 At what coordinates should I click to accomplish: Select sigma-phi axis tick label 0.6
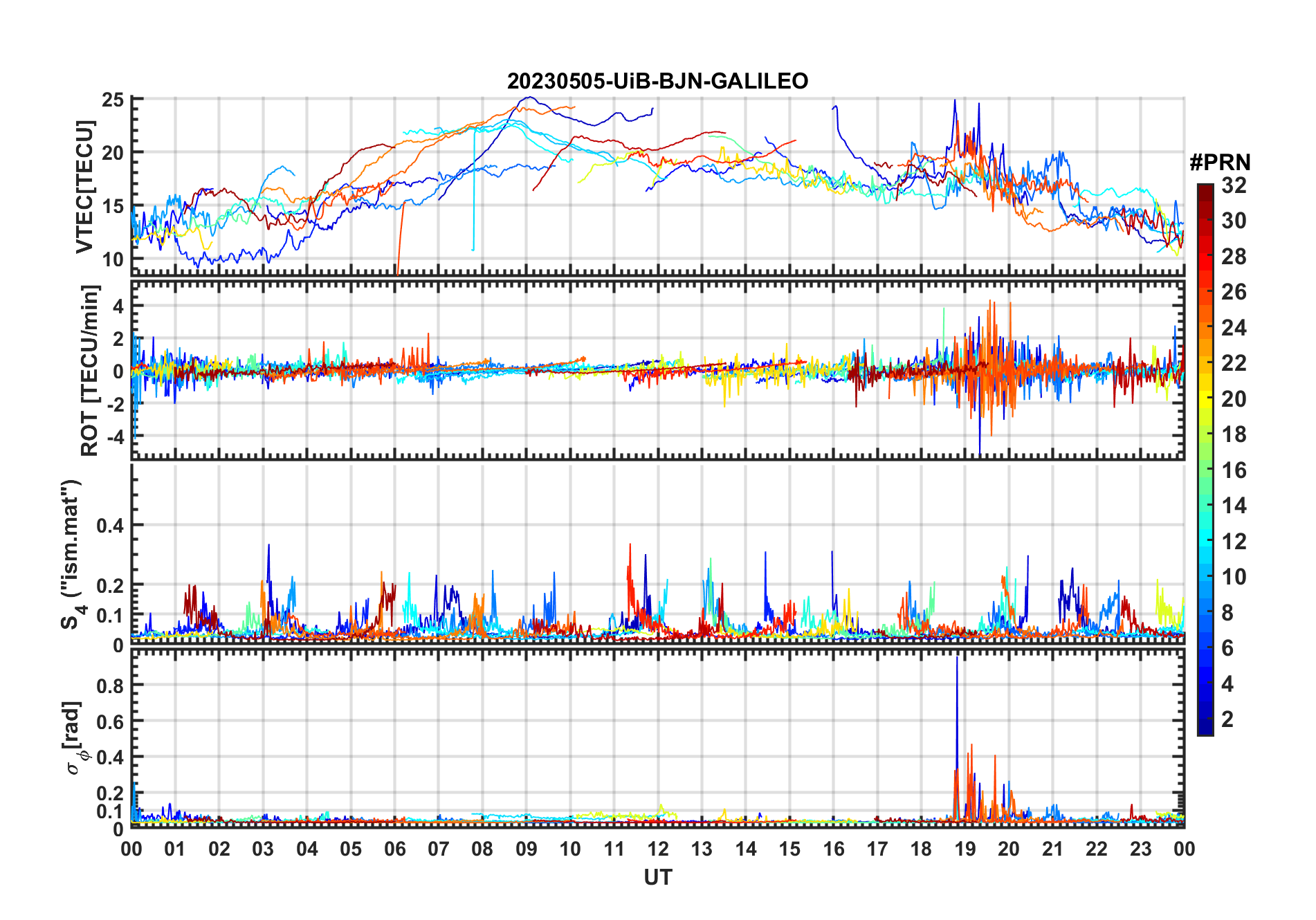point(110,721)
